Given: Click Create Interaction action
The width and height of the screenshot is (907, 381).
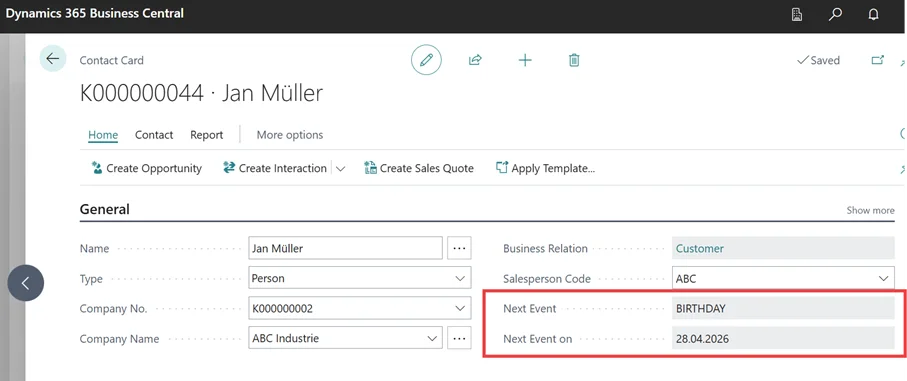Looking at the screenshot, I should click(x=275, y=168).
